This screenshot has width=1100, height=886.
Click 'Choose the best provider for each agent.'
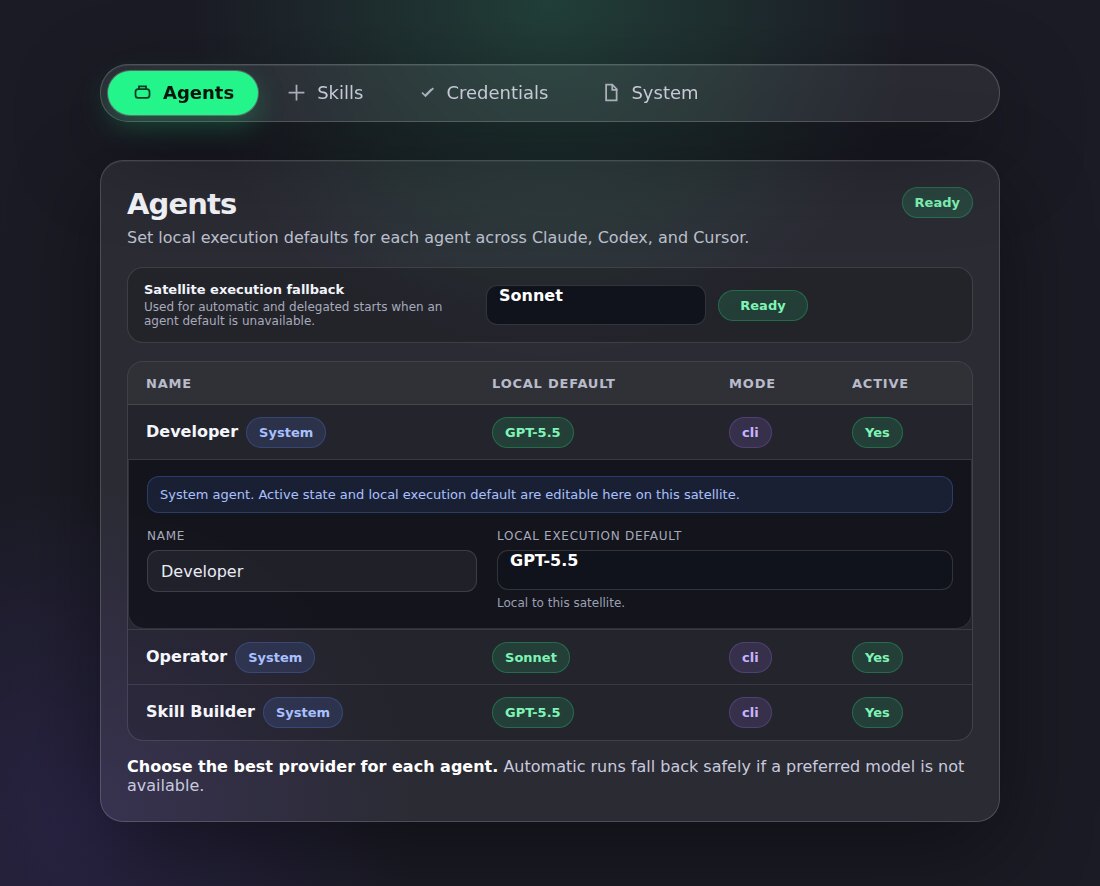click(312, 766)
